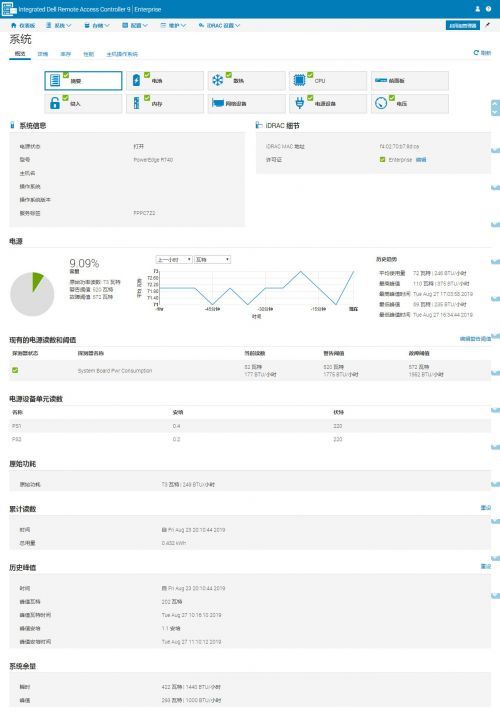500x714 pixels.
Task: Open the CPU tile with chip icon
Action: tap(328, 81)
